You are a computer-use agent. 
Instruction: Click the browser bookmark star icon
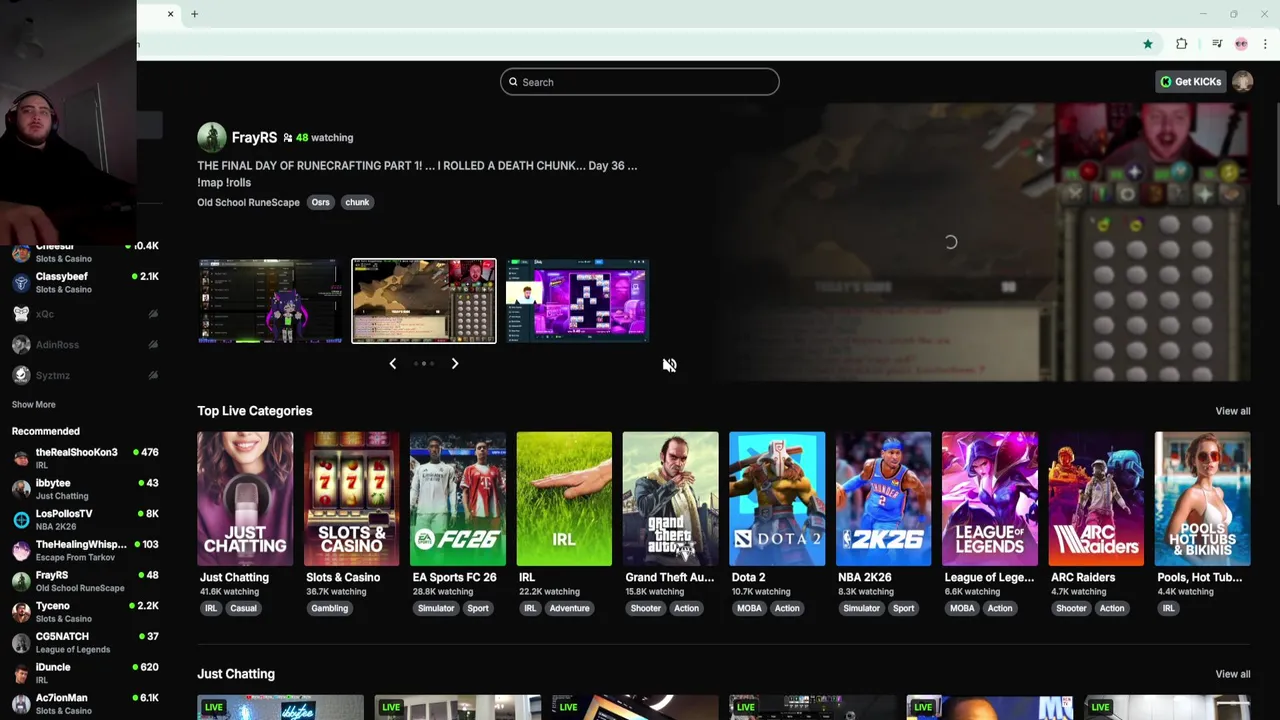pos(1148,44)
